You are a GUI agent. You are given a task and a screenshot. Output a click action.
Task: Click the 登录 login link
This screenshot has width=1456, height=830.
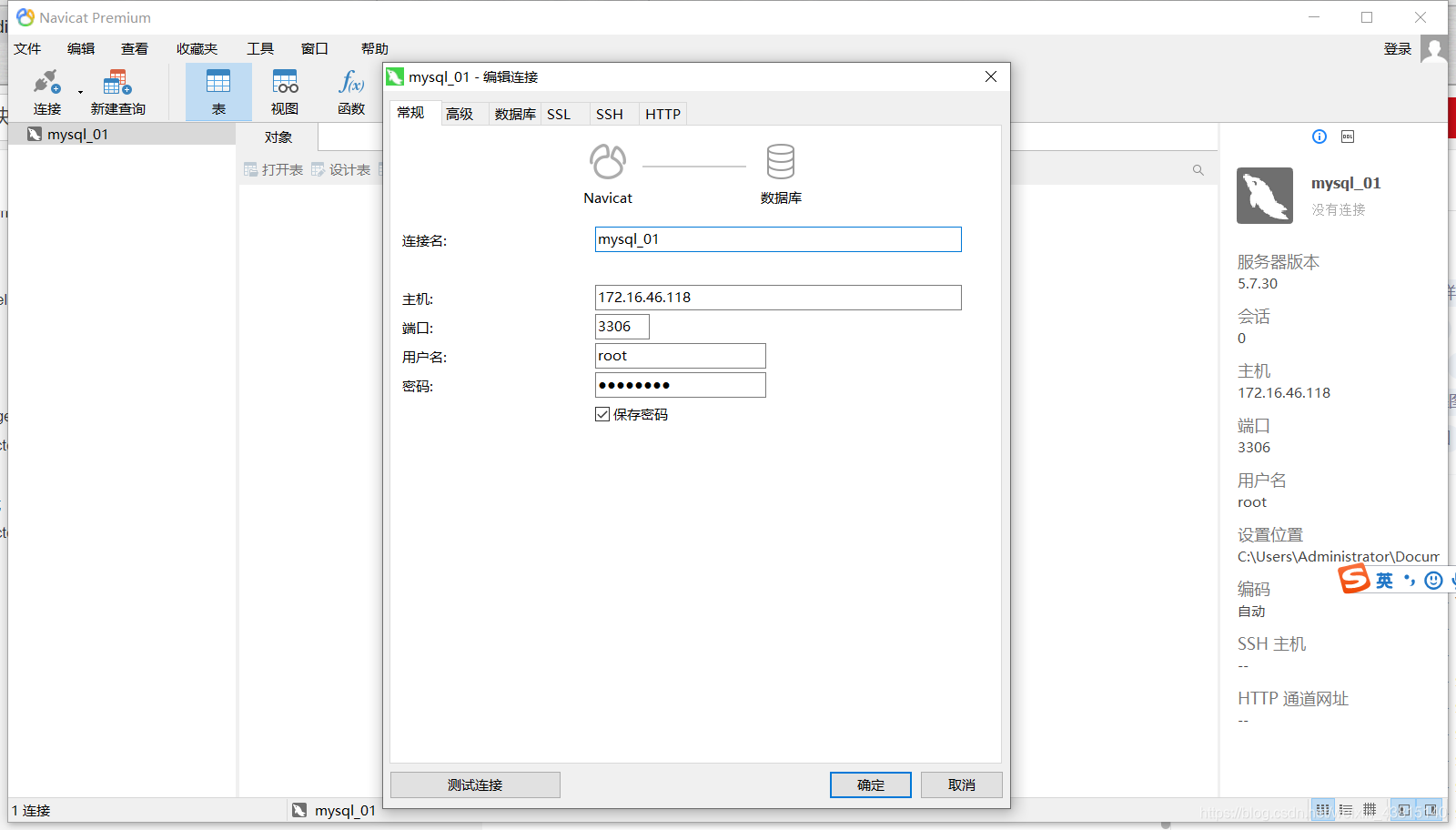[1397, 49]
